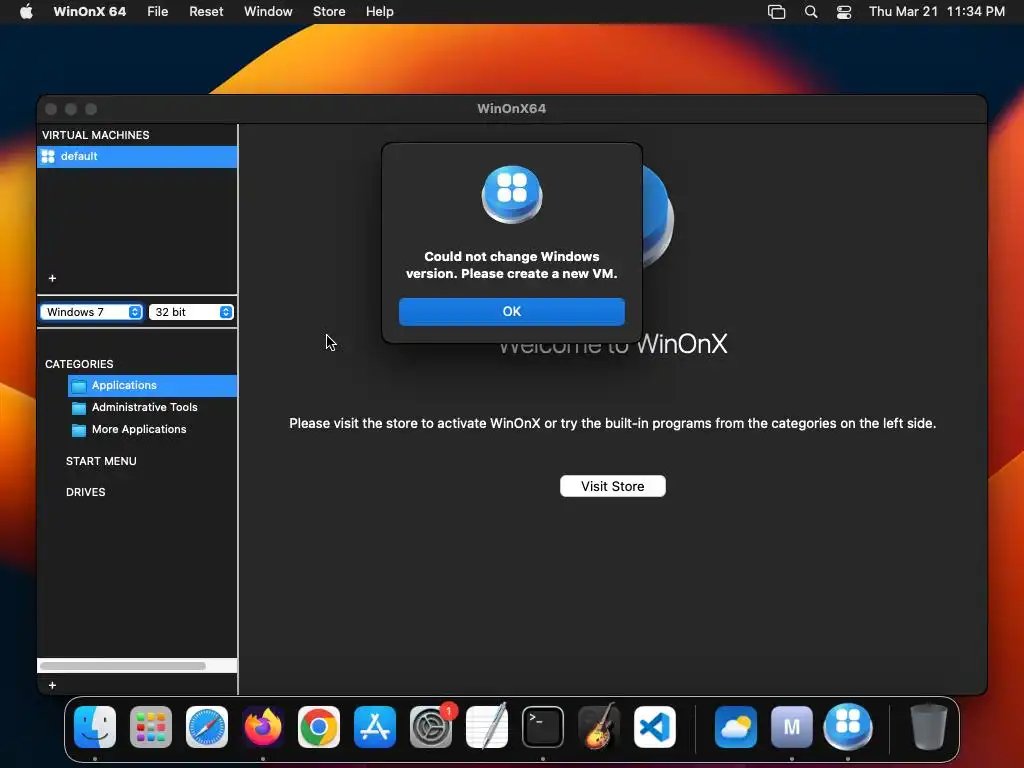This screenshot has width=1024, height=768.
Task: Open Finder from the Dock
Action: click(95, 727)
